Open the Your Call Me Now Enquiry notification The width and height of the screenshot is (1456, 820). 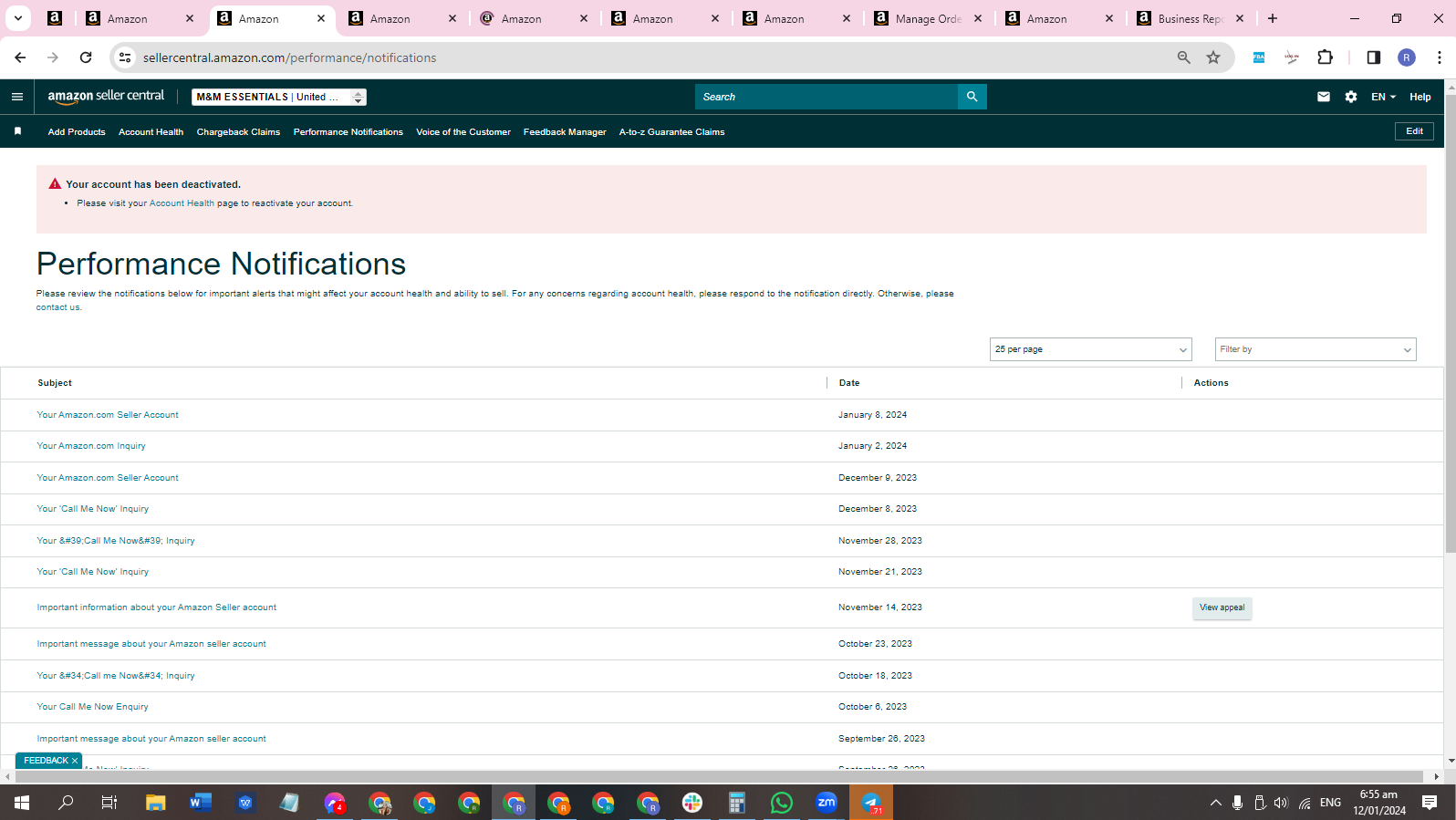point(92,707)
